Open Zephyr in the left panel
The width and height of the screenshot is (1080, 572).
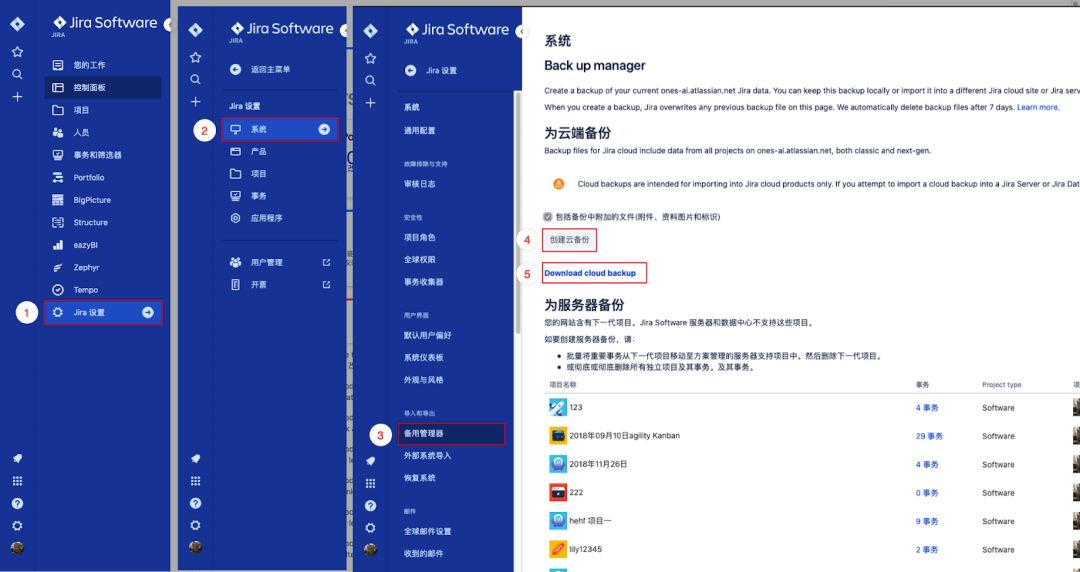pos(103,267)
